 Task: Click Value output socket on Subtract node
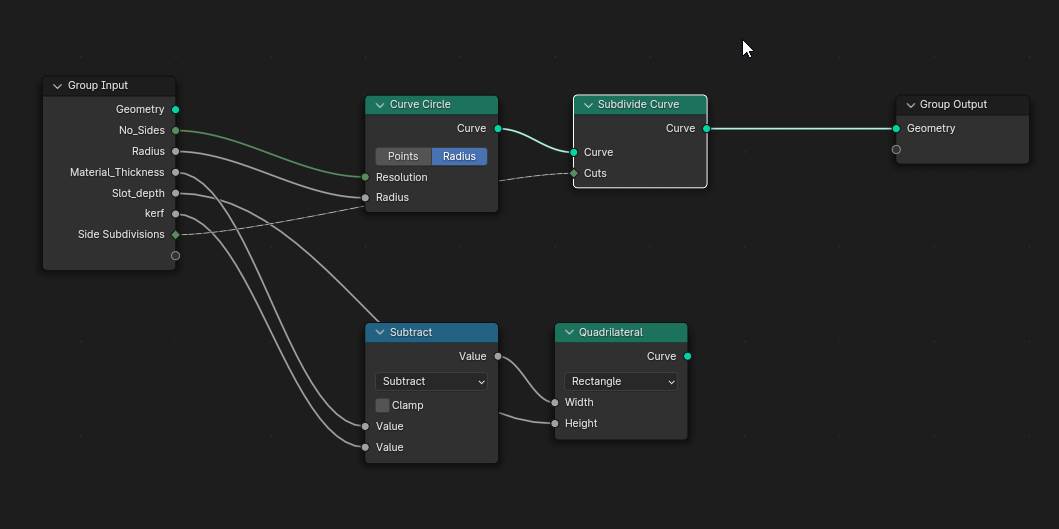coord(498,356)
